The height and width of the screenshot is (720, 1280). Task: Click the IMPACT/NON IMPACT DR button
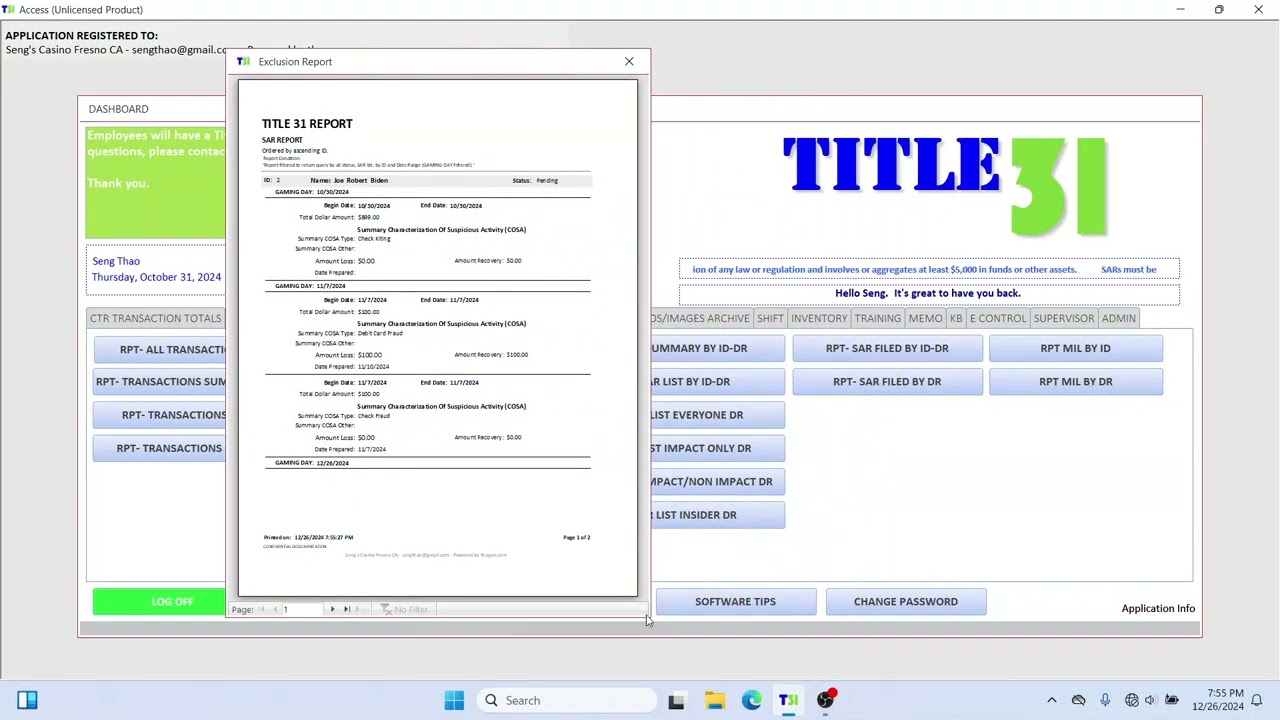(717, 481)
